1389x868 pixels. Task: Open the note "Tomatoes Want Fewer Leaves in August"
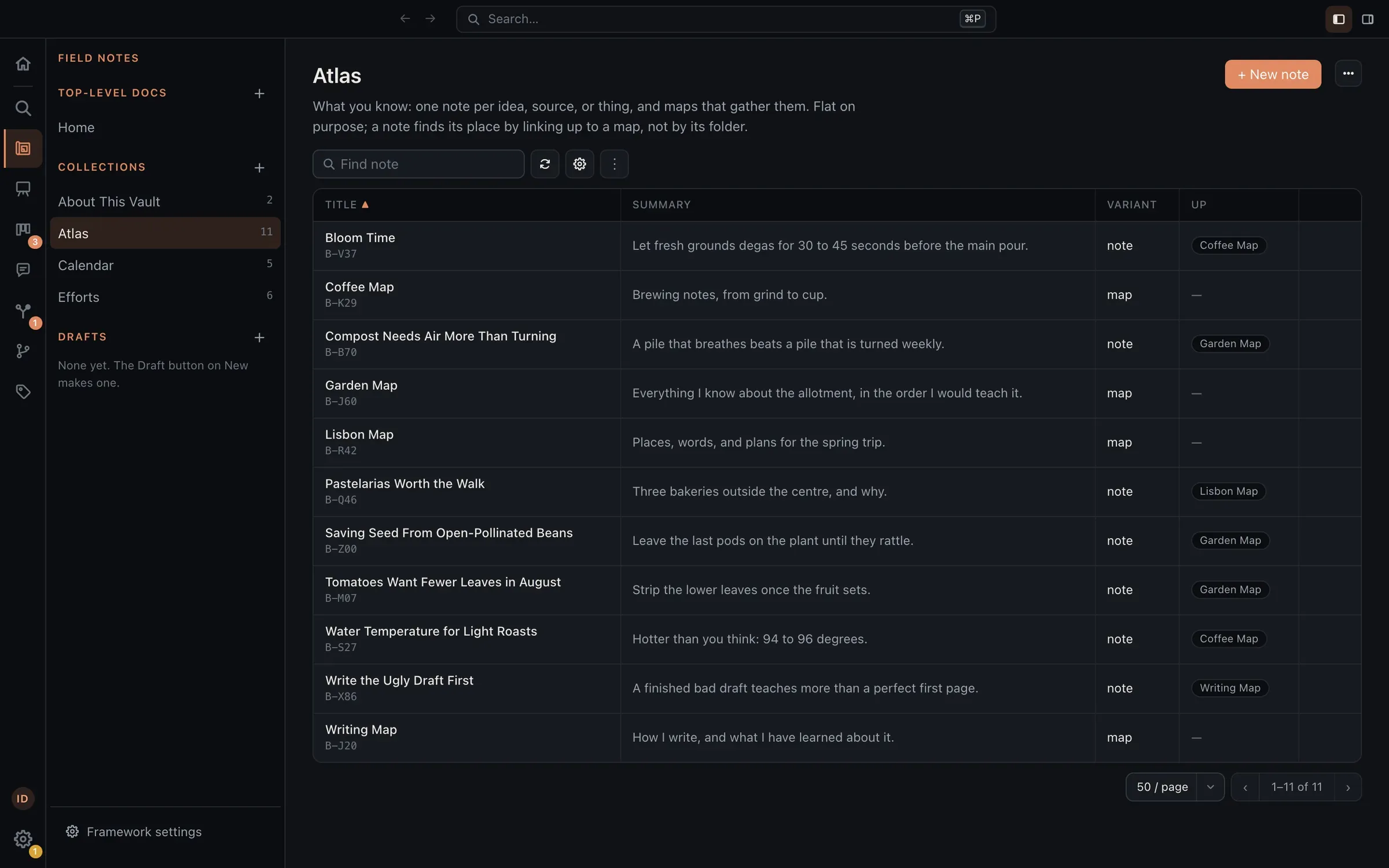pos(443,582)
